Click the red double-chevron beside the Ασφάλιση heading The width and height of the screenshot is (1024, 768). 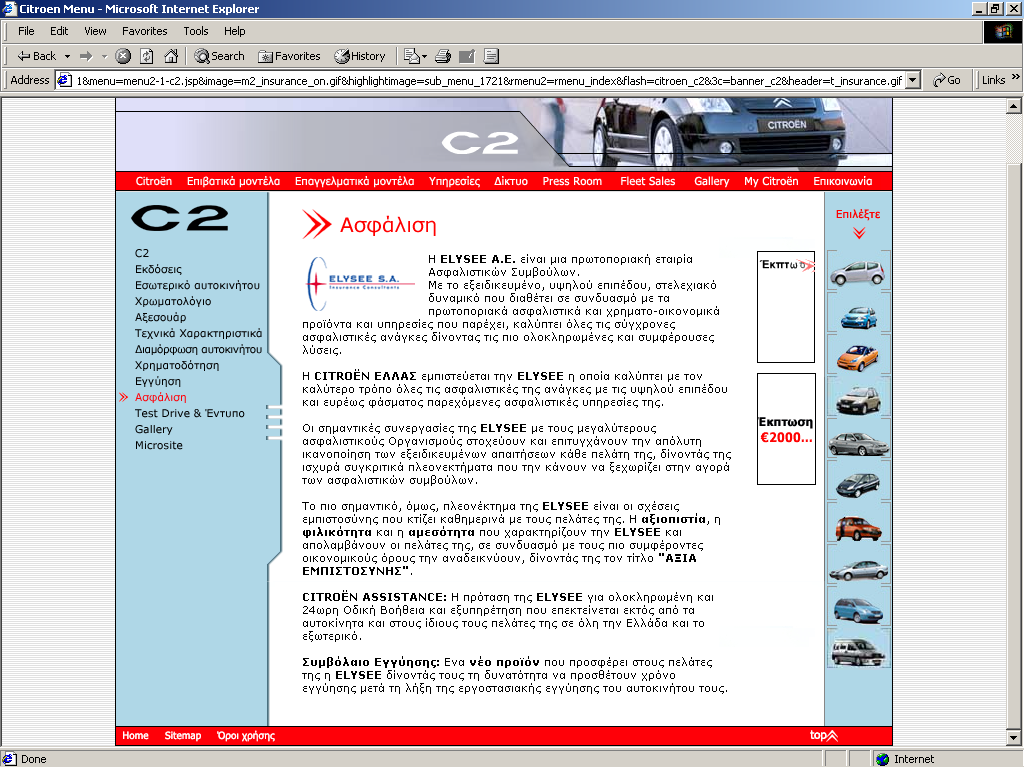click(x=317, y=225)
